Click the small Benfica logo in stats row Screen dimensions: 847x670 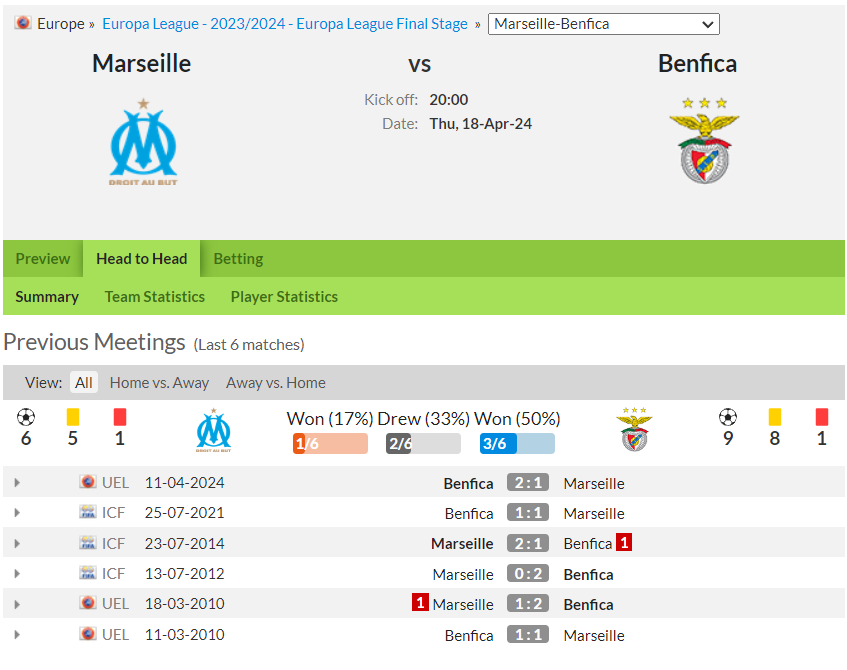634,430
